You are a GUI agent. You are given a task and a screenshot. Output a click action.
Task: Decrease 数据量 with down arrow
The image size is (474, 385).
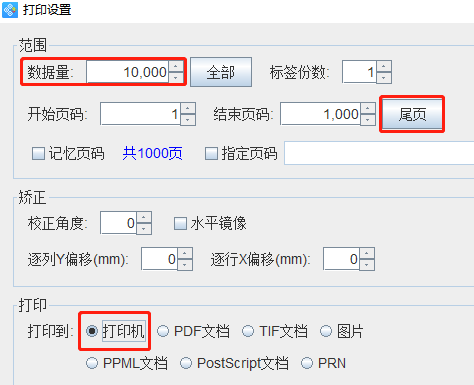[x=176, y=77]
